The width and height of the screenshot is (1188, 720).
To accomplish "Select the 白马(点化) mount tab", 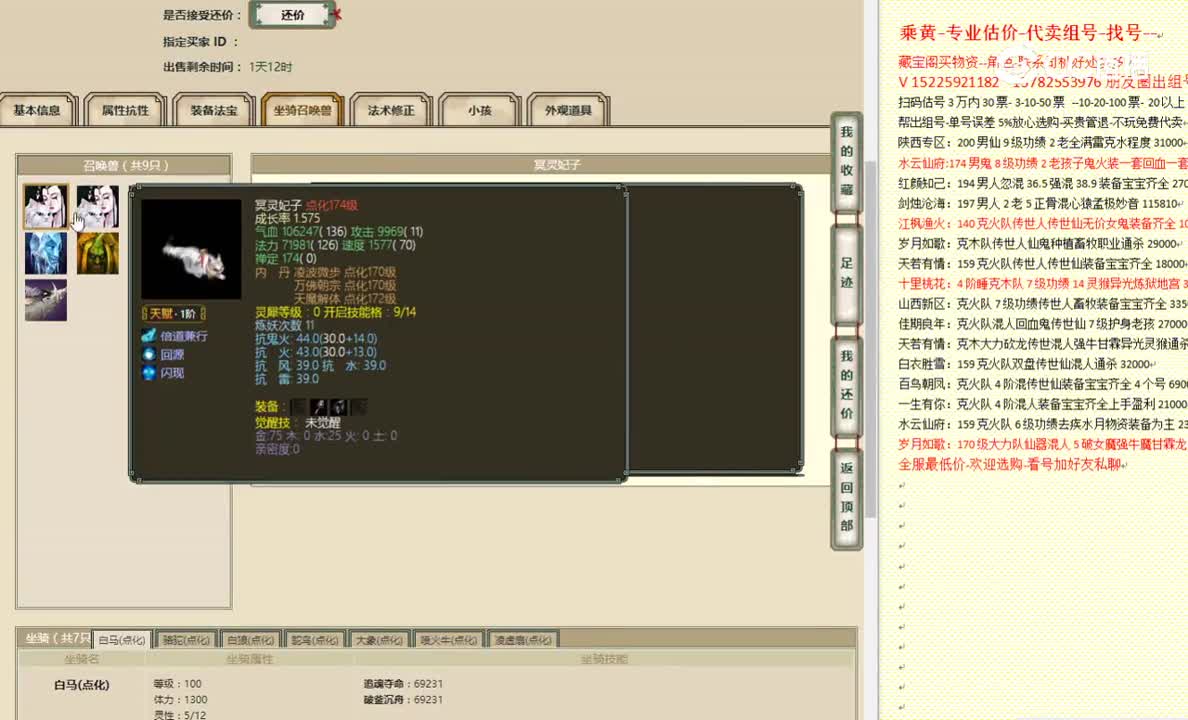I will 122,640.
